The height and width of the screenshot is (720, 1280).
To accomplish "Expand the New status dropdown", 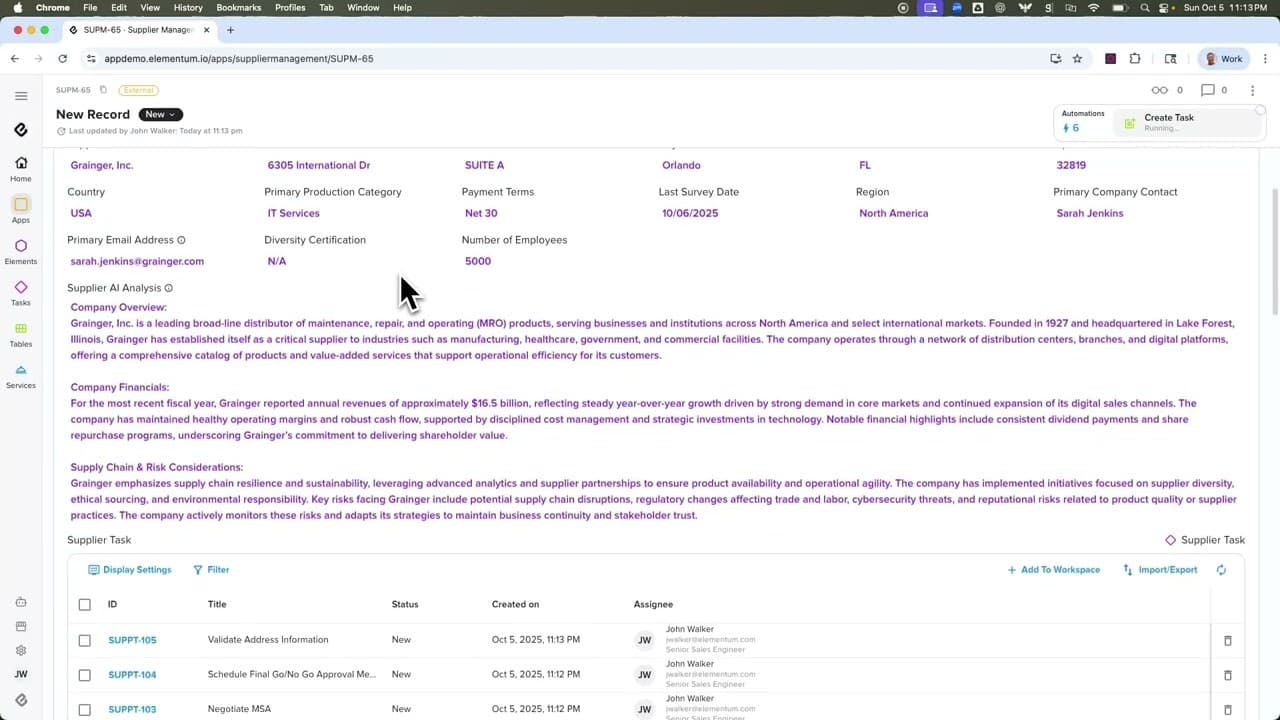I will point(160,114).
